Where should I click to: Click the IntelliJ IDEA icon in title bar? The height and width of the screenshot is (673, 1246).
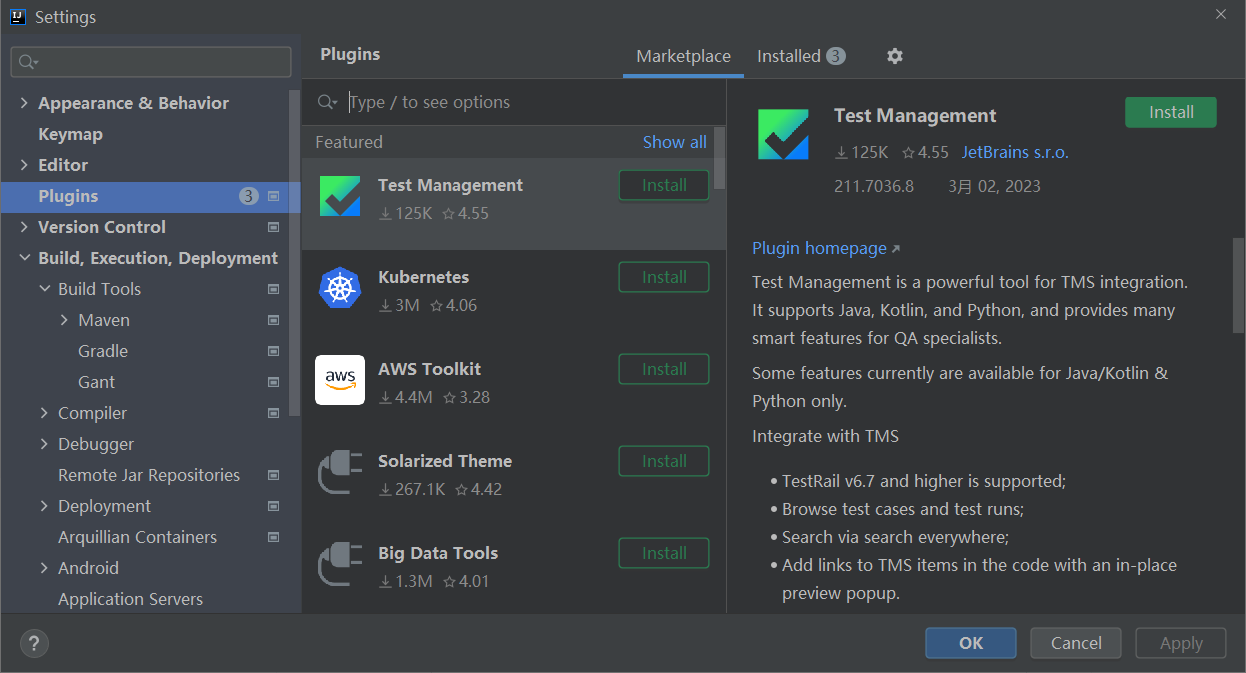pyautogui.click(x=17, y=16)
